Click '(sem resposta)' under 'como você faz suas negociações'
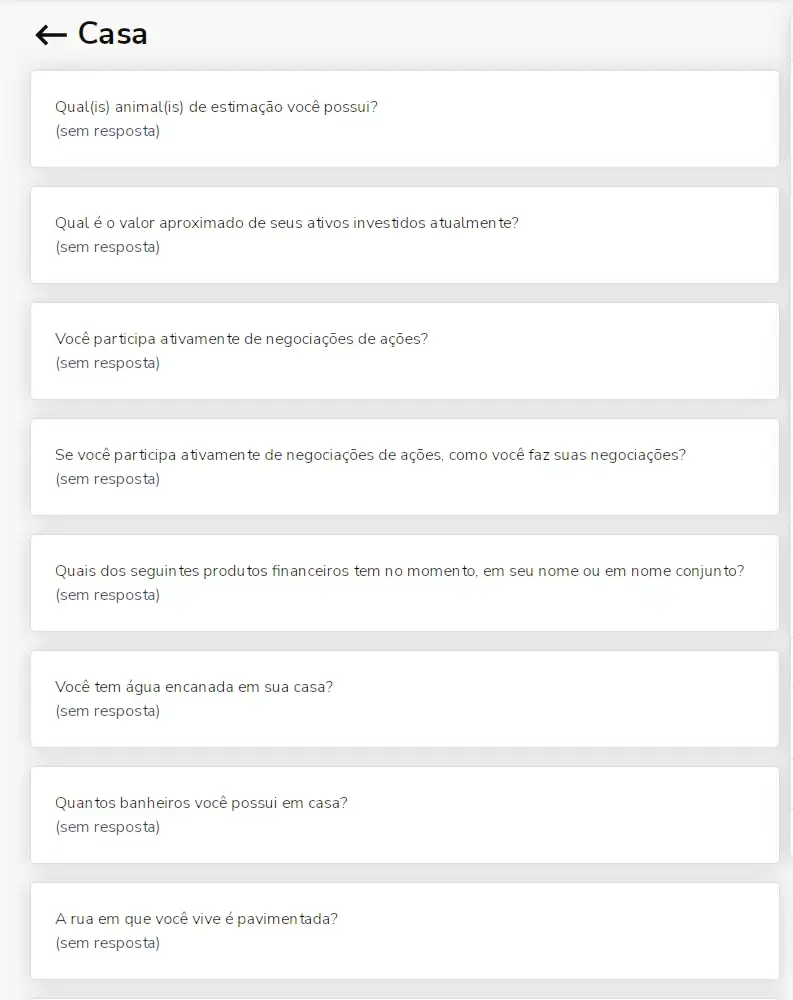793x1000 pixels. pyautogui.click(x=108, y=480)
